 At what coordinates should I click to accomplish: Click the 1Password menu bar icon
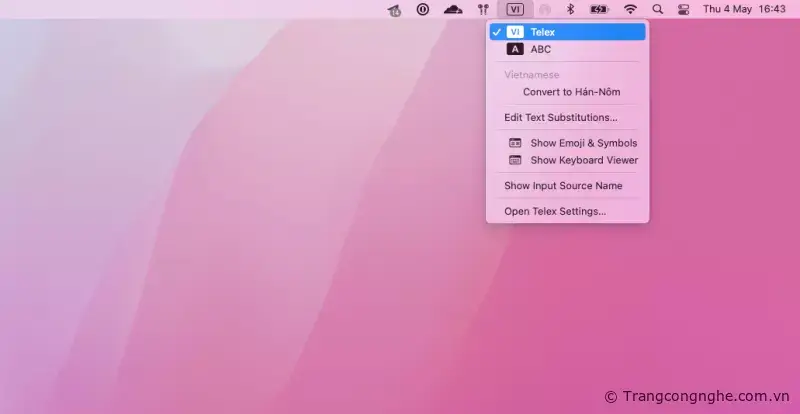(x=422, y=9)
